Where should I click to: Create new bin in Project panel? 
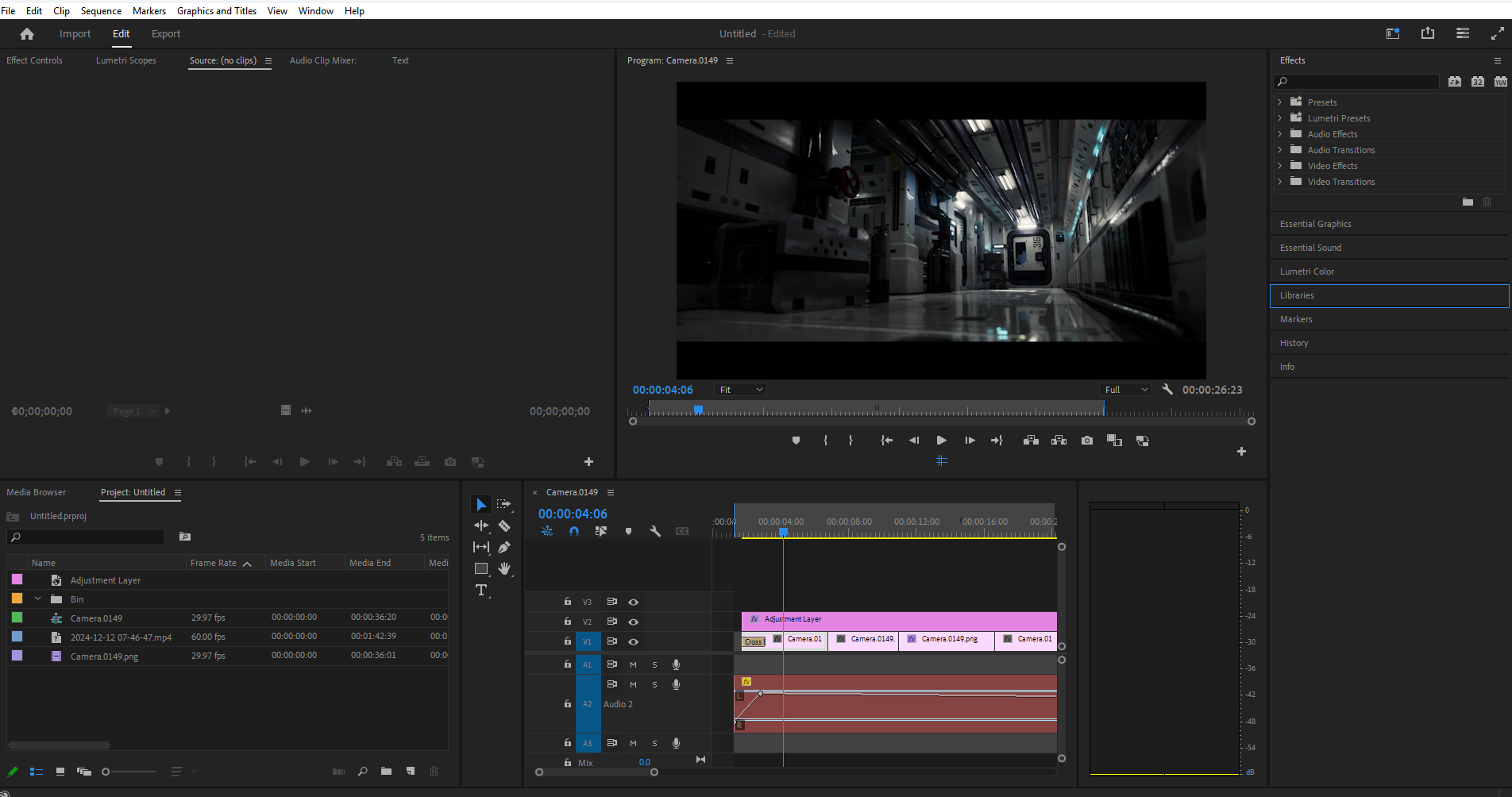tap(386, 772)
